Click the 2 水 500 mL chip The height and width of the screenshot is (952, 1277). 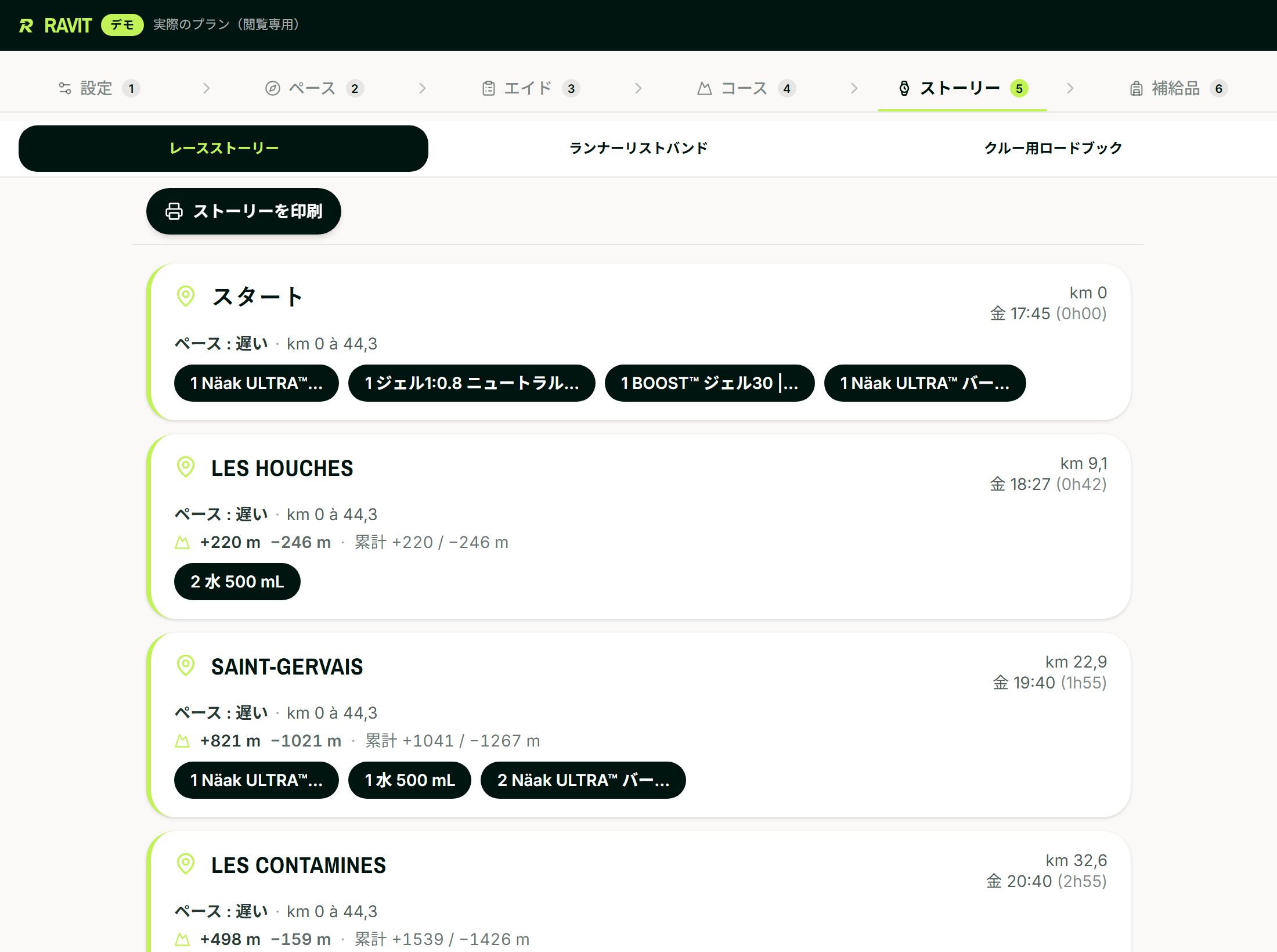pos(237,582)
